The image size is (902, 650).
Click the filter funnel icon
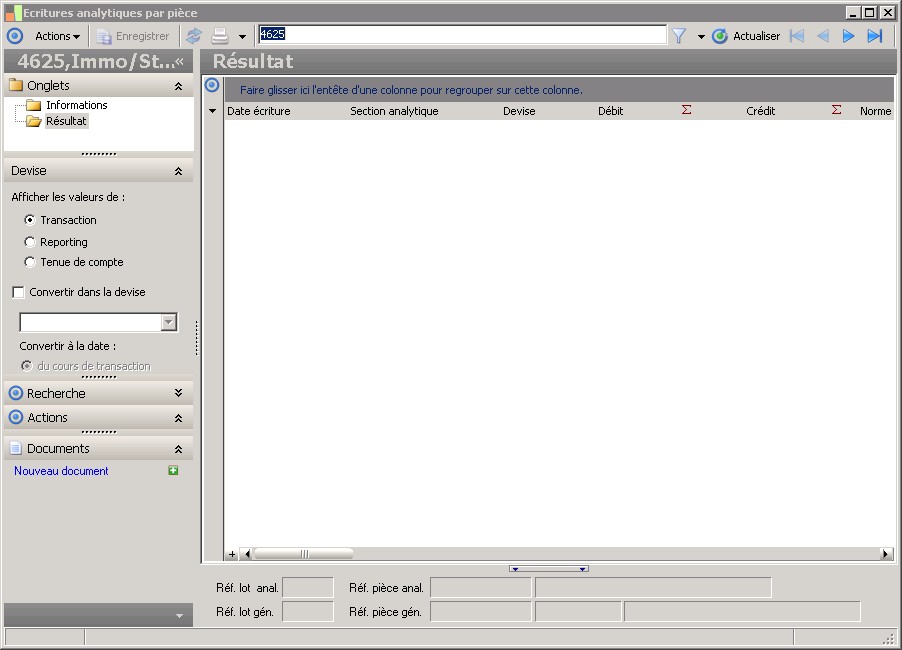679,36
